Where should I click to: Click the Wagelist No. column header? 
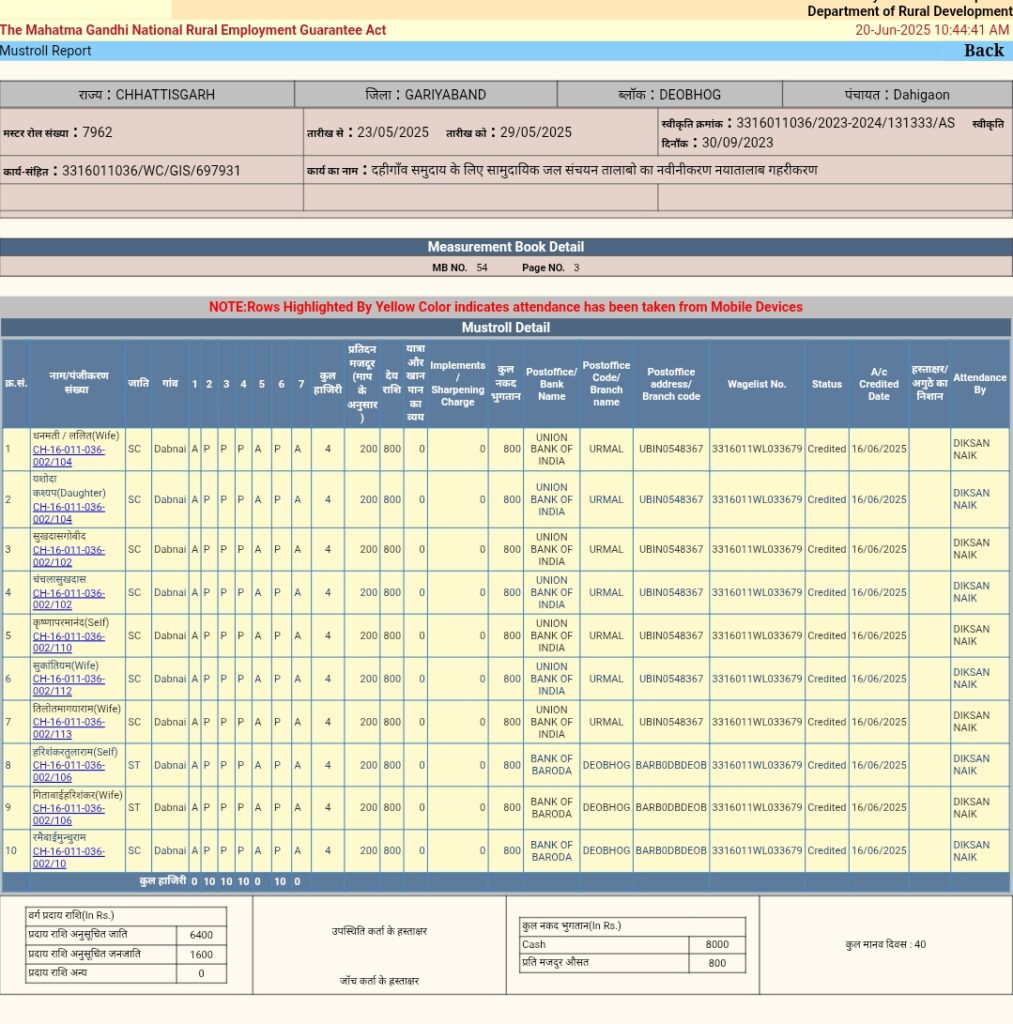point(756,384)
